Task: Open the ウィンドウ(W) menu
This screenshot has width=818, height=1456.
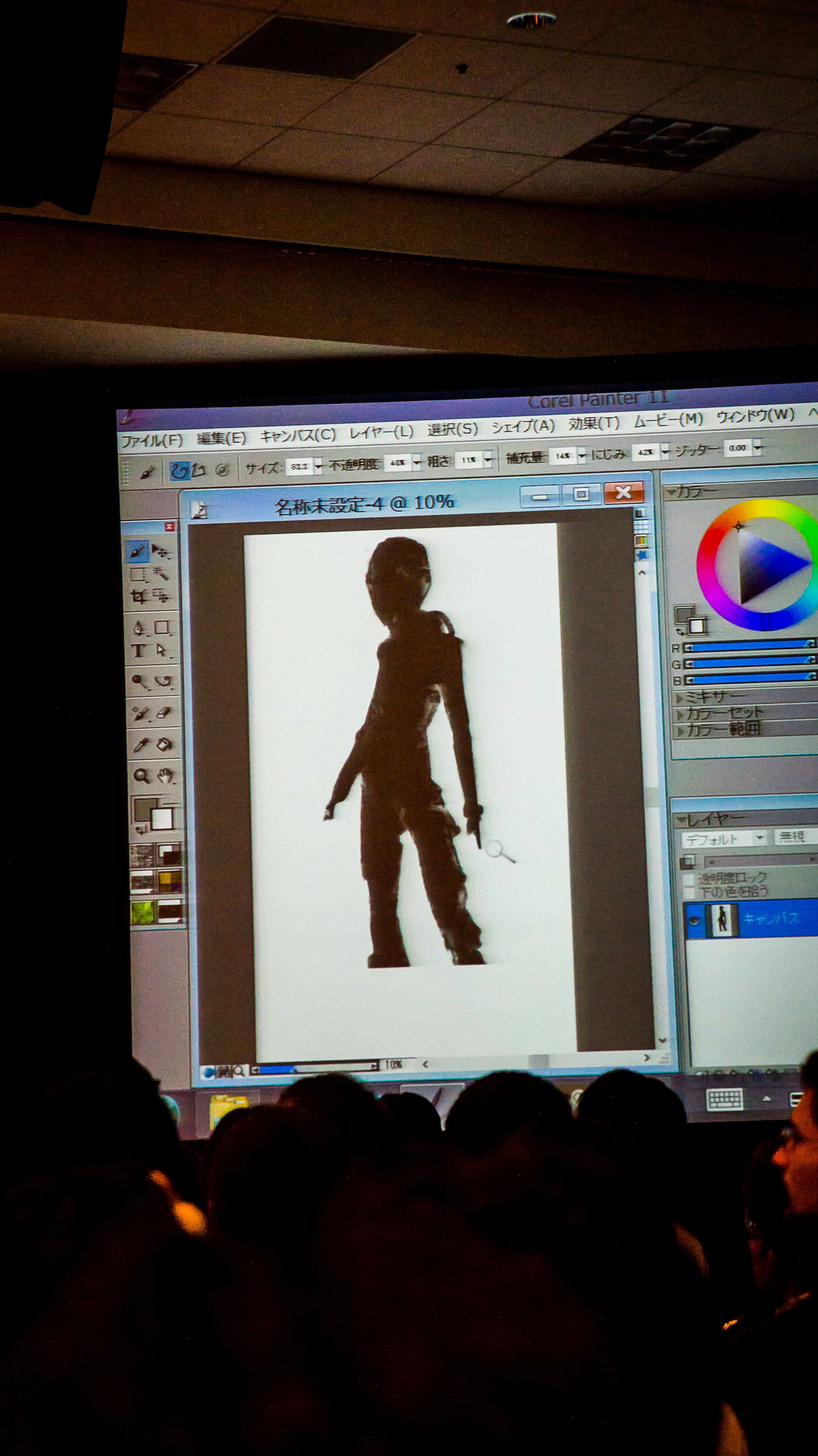Action: pyautogui.click(x=755, y=416)
